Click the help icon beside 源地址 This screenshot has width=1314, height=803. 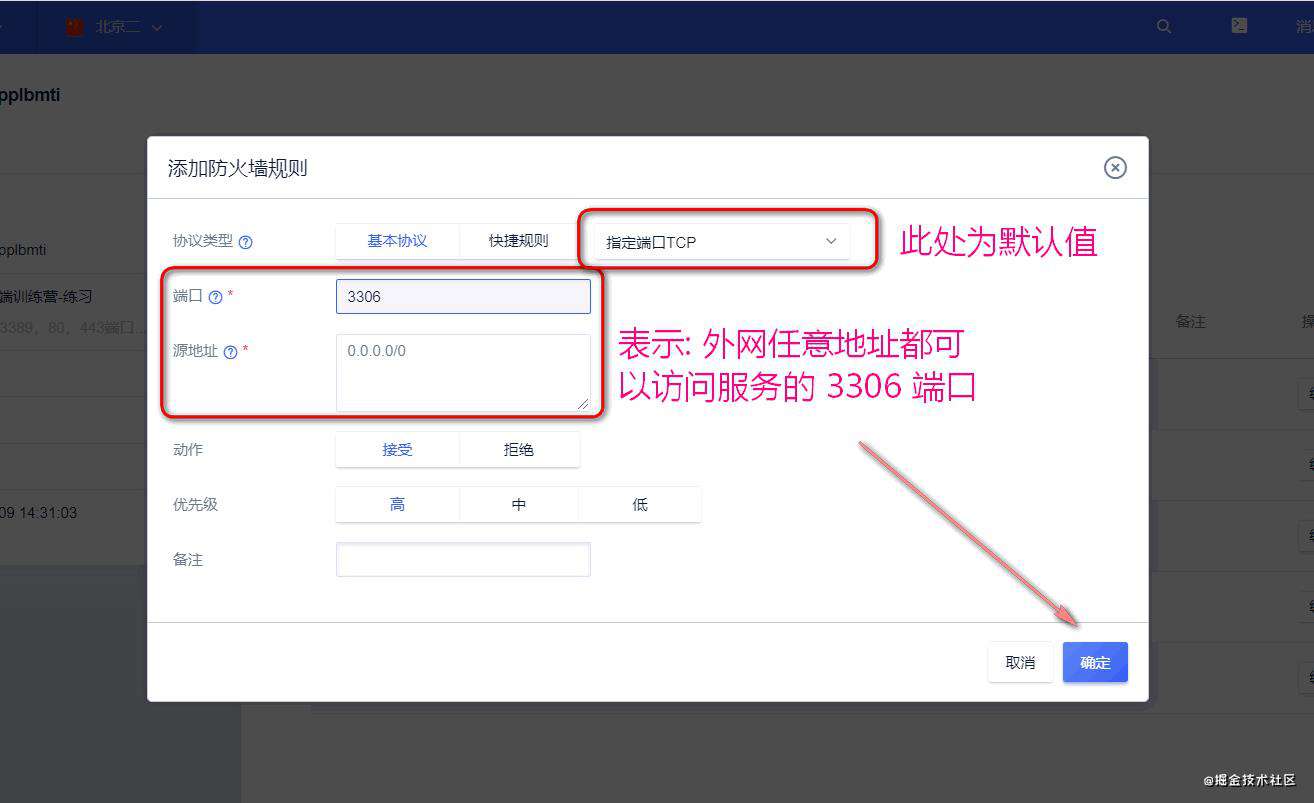[x=230, y=352]
